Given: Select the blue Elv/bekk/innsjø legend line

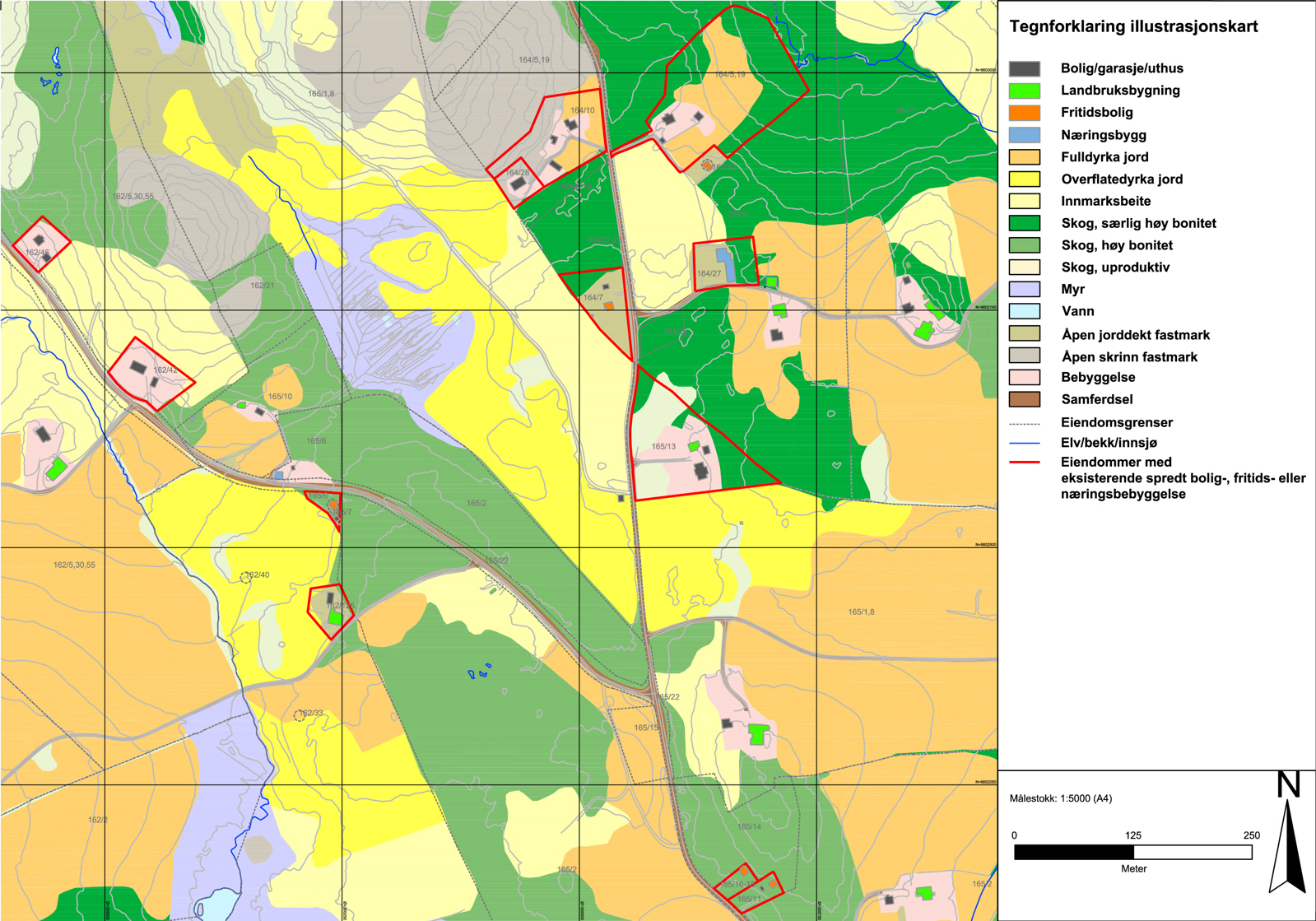Looking at the screenshot, I should tap(1025, 443).
